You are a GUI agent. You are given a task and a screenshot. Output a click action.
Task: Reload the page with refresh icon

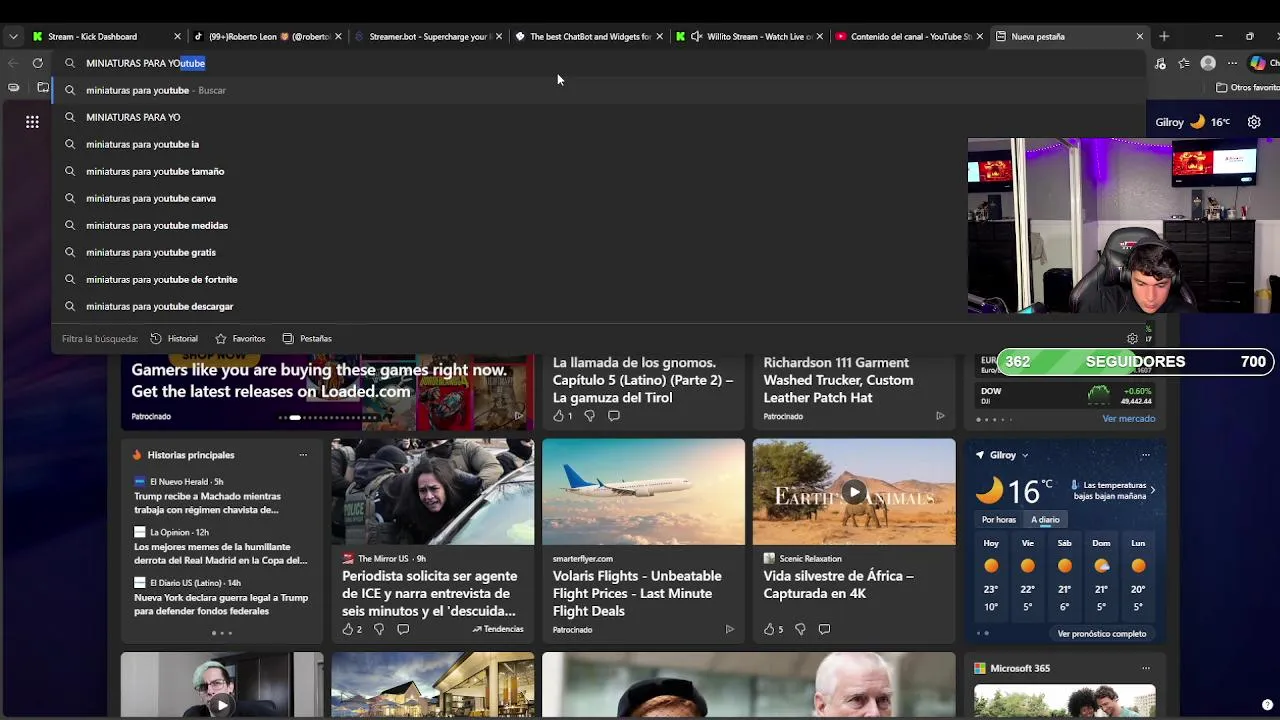click(37, 63)
